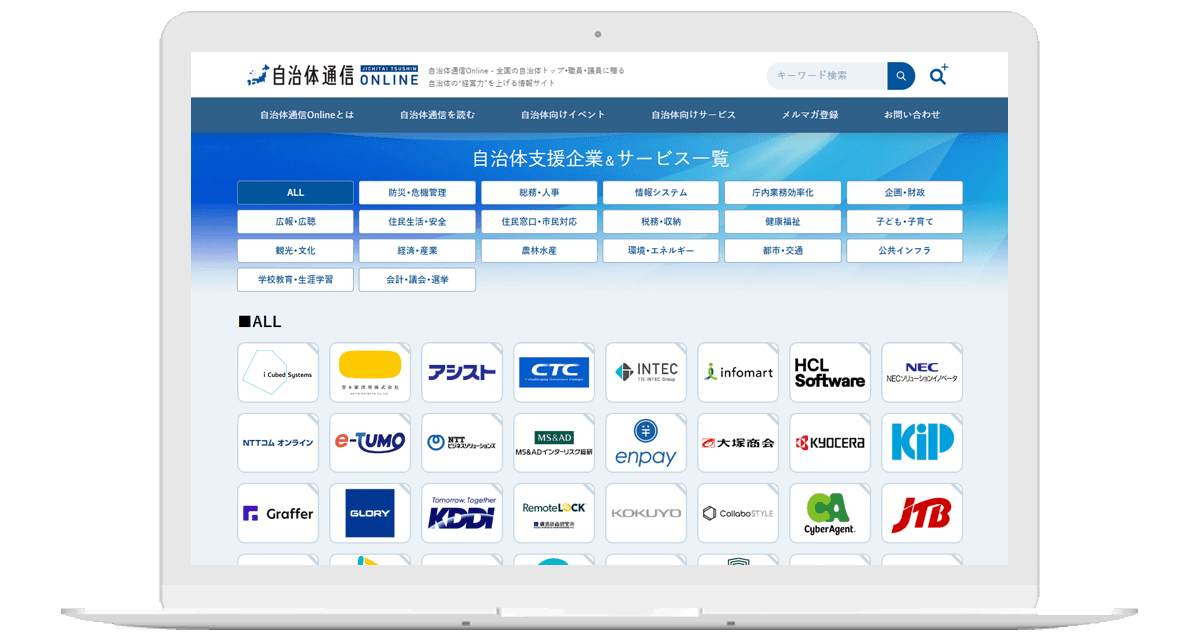The image size is (1200, 640).
Task: Open advanced search plus magnifier icon
Action: [x=938, y=75]
